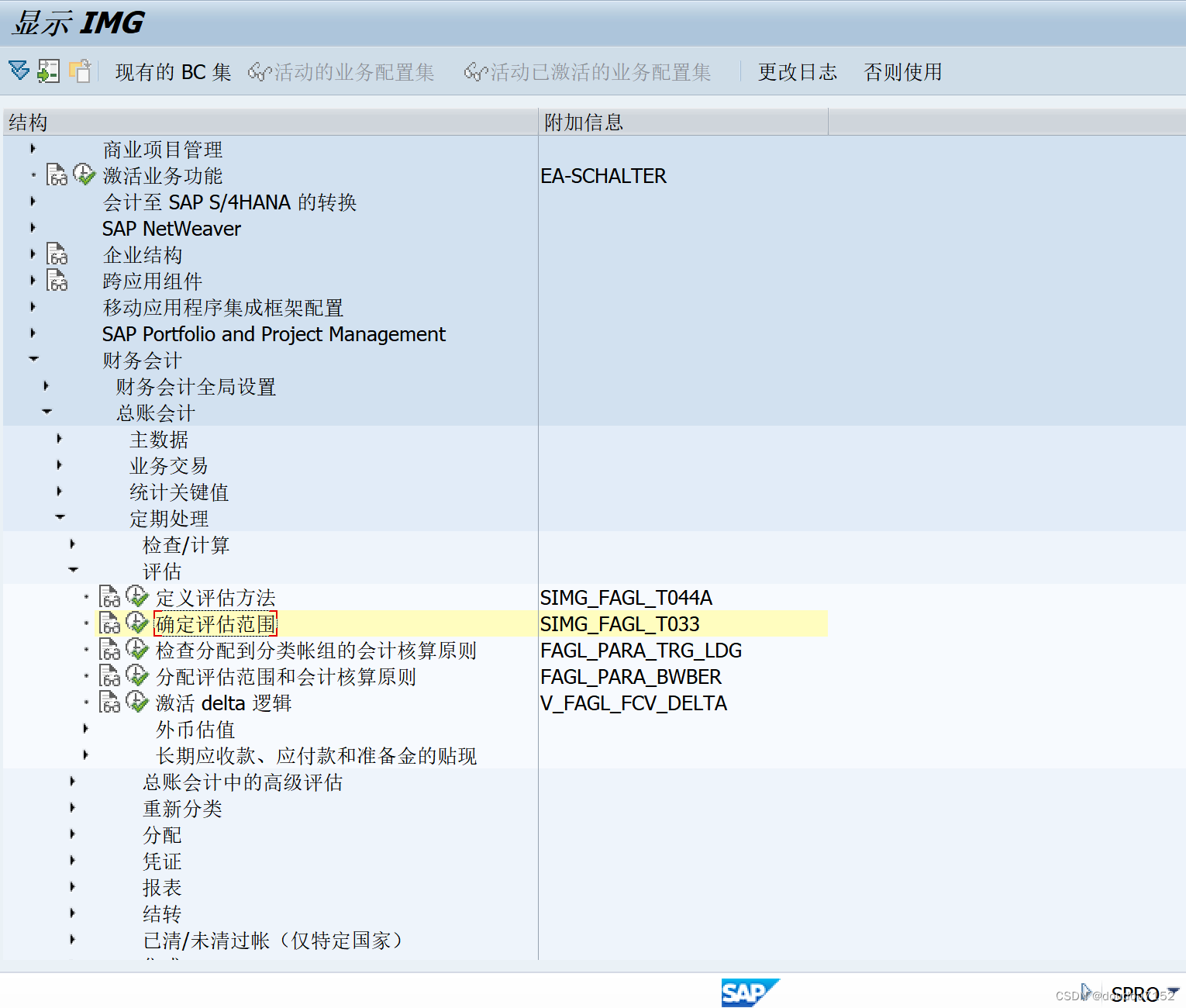Collapse the 定期处理 node
The width and height of the screenshot is (1186, 1008).
point(60,517)
